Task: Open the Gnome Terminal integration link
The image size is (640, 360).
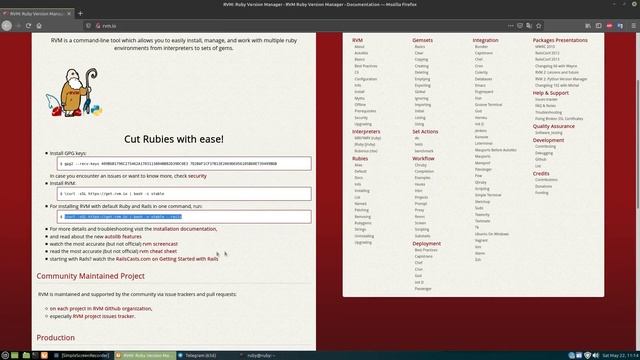Action: click(488, 104)
